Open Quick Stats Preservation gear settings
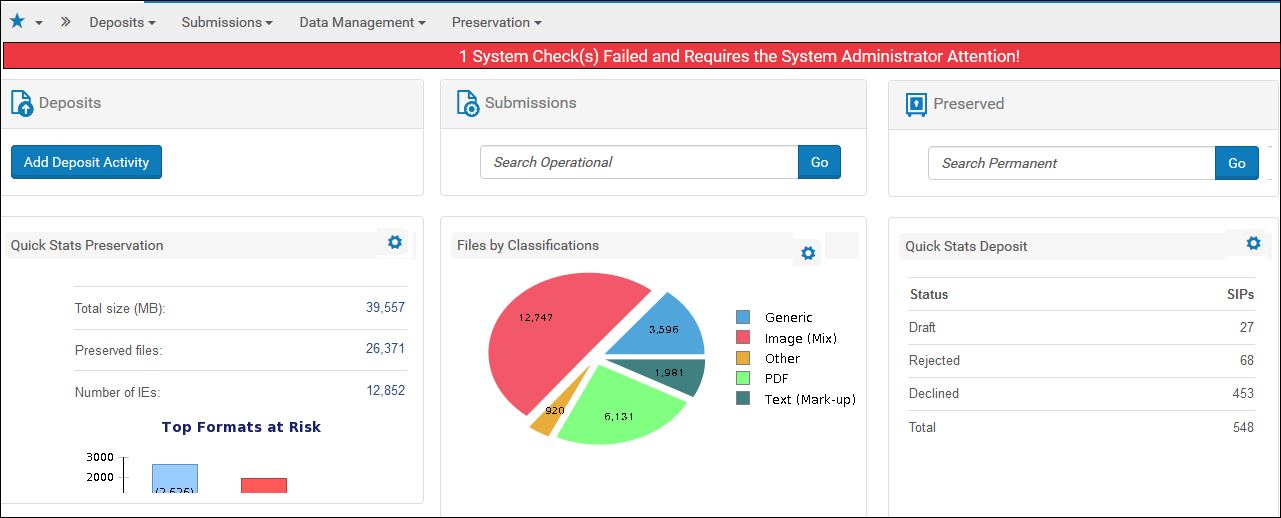Viewport: 1281px width, 518px height. point(395,242)
